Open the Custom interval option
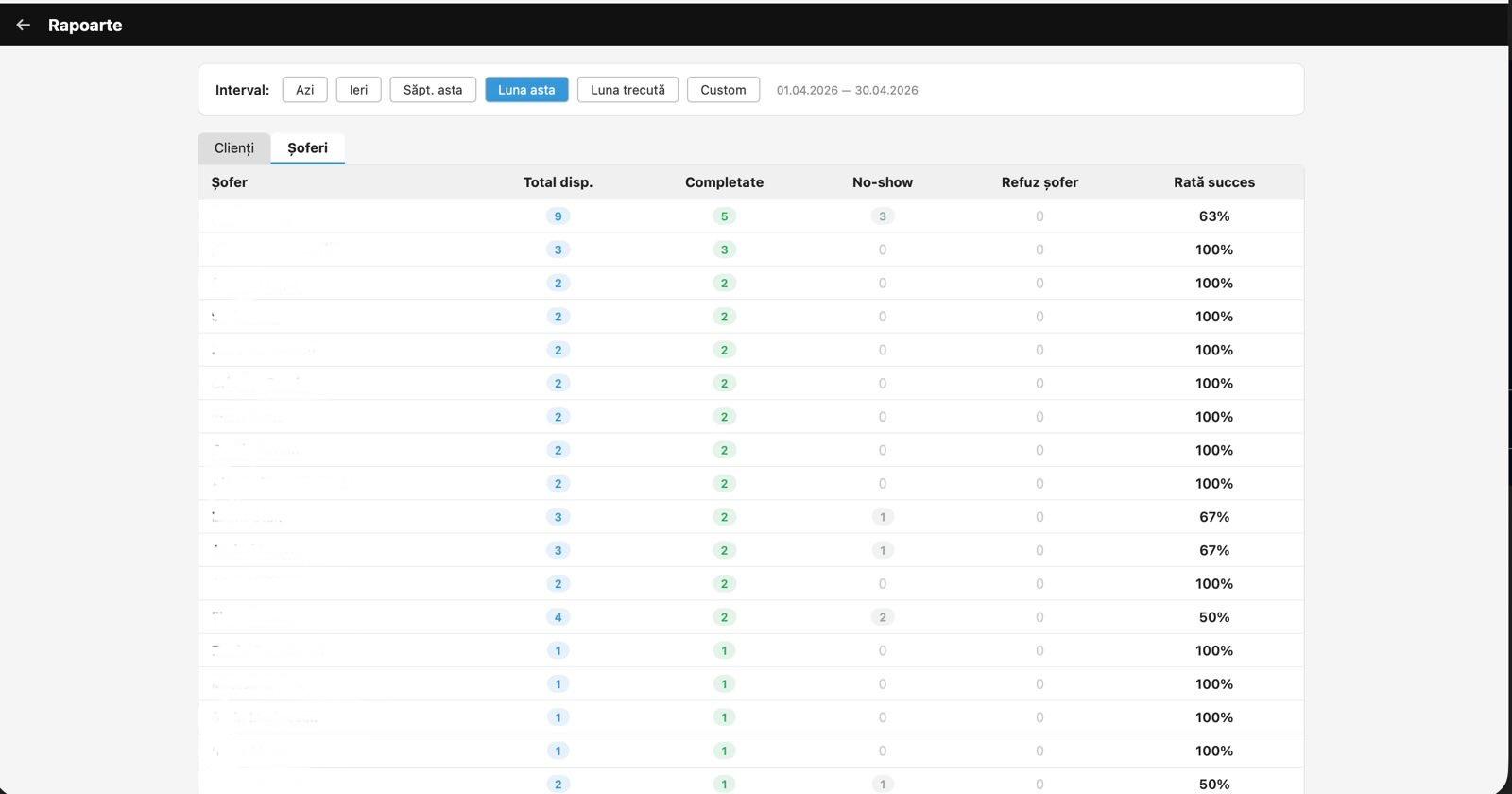Screen dimensions: 1512x794 point(723,90)
